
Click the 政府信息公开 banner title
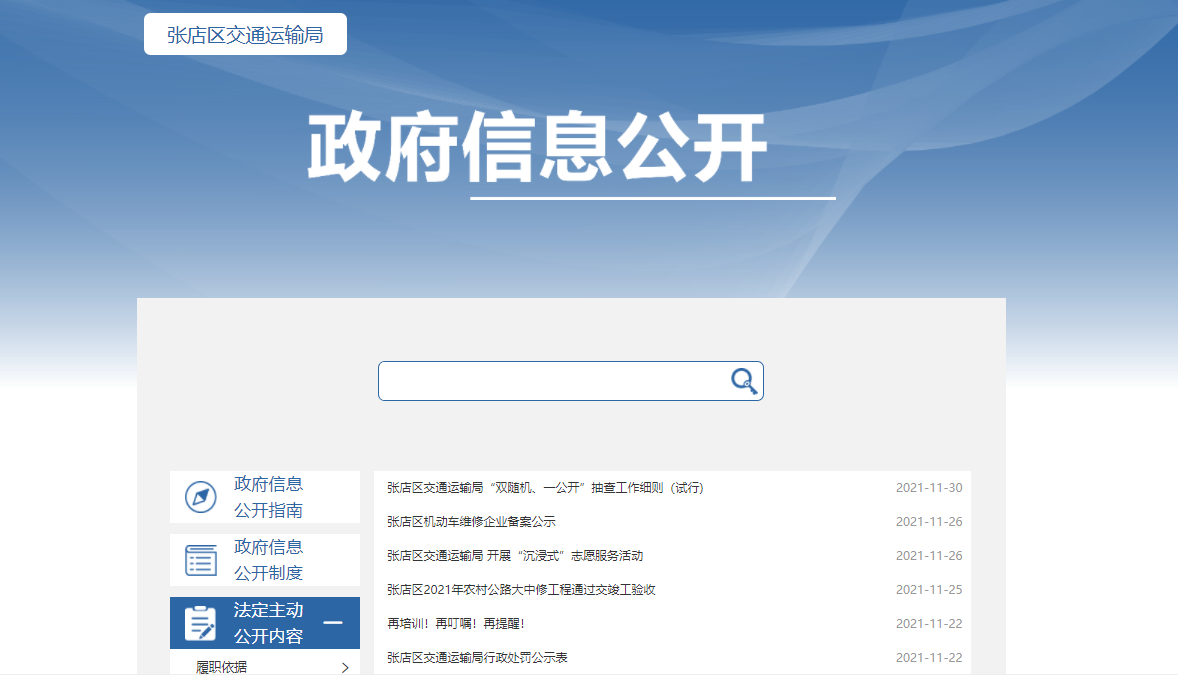click(537, 148)
